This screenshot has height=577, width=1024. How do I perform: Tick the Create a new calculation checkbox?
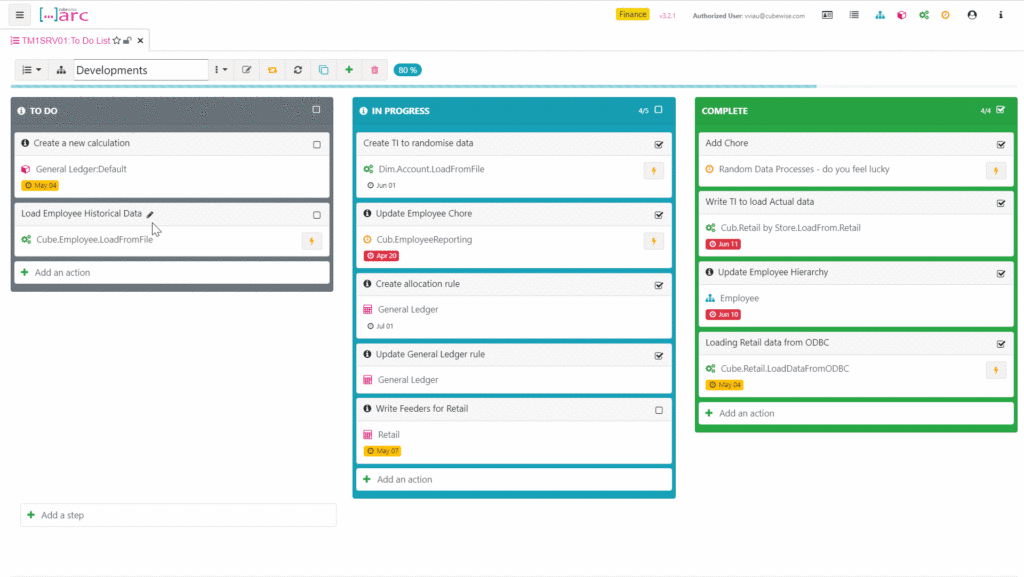point(317,144)
